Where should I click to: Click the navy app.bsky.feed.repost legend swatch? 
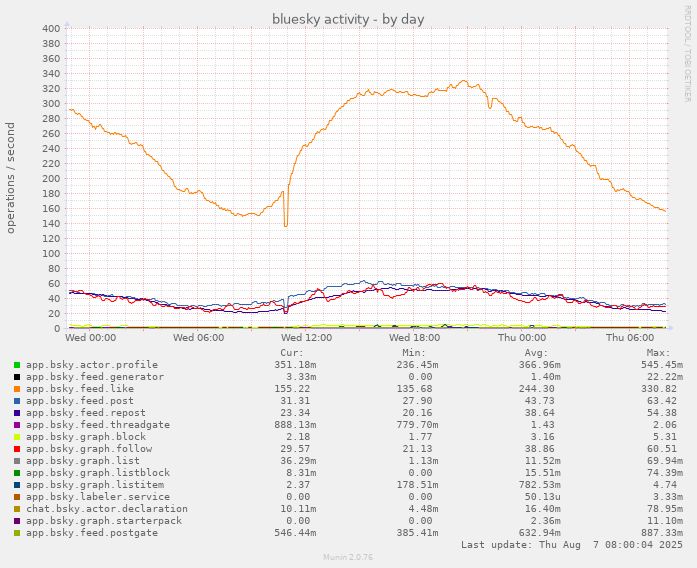click(x=17, y=413)
